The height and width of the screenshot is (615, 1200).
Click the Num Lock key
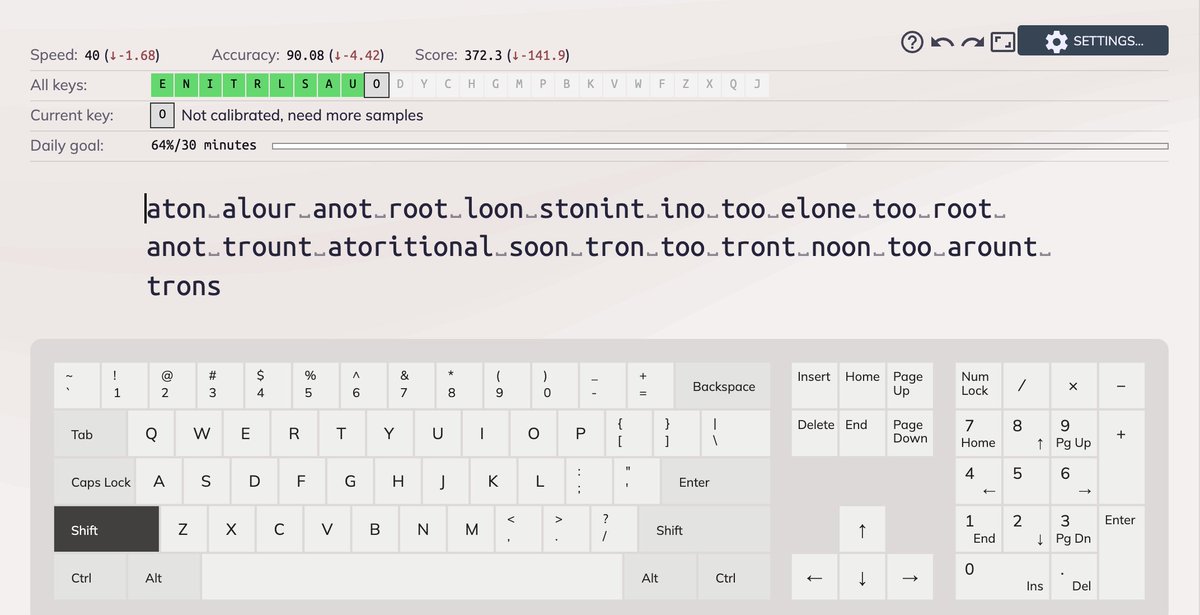pyautogui.click(x=978, y=386)
